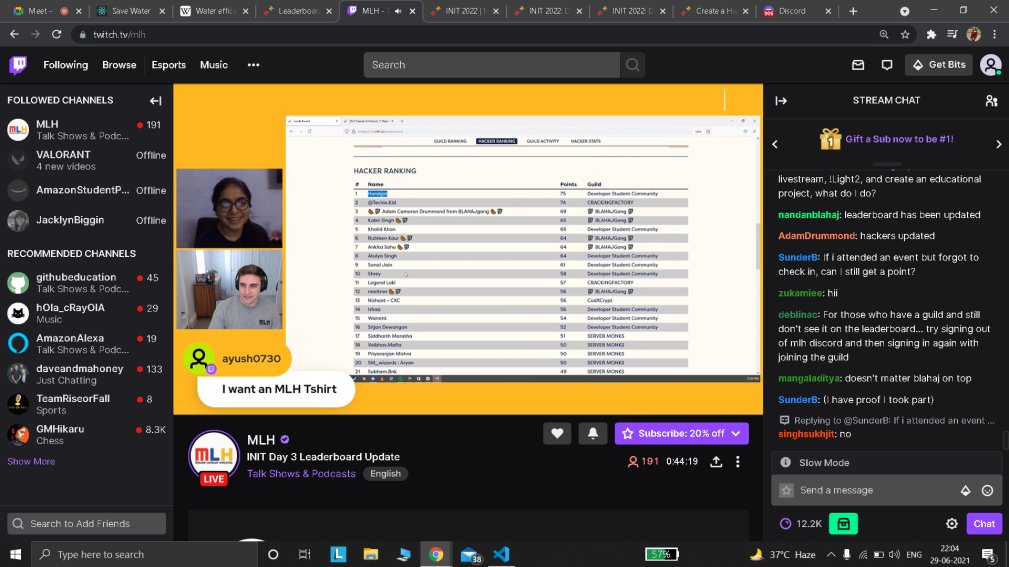Mute the MLH browser tab audio
The image size is (1009, 567).
click(x=397, y=11)
